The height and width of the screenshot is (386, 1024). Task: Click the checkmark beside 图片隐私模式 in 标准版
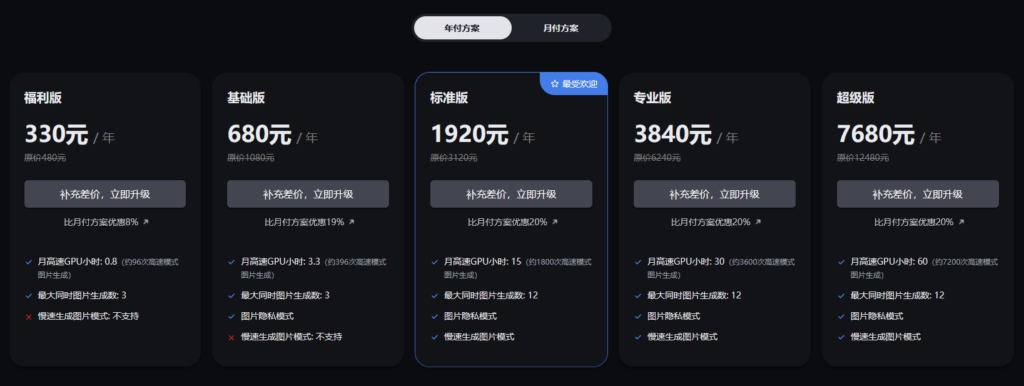pyautogui.click(x=434, y=316)
